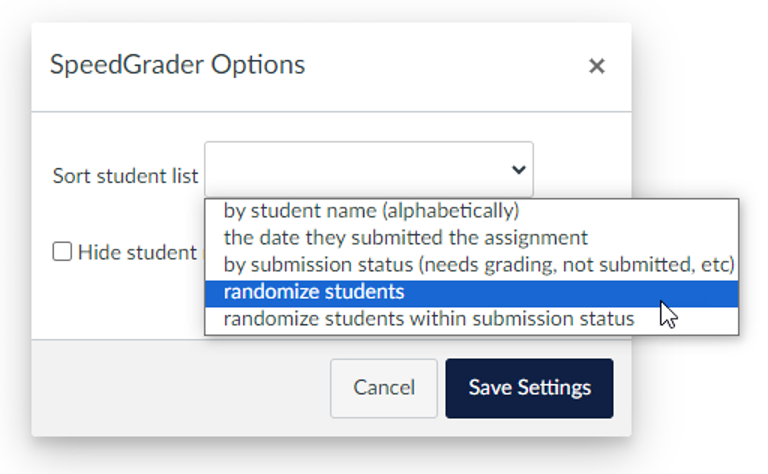Pick the highlighted "randomize students" option
Viewport: 768px width, 474px height.
tap(314, 292)
